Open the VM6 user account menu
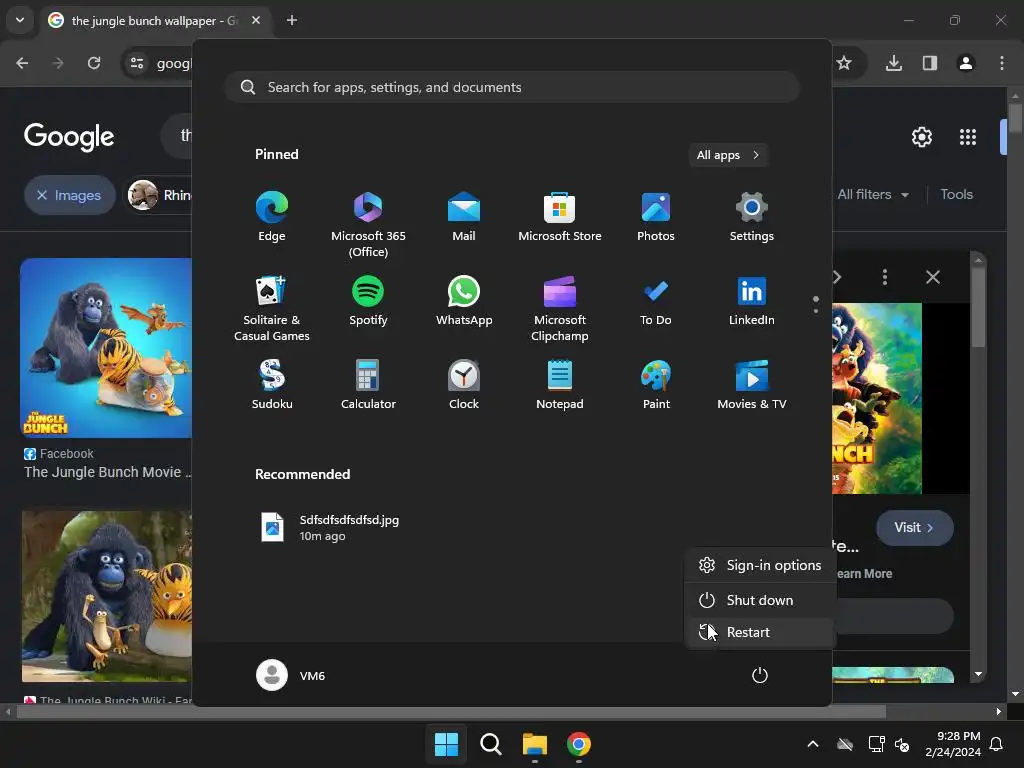The image size is (1024, 768). [x=291, y=675]
